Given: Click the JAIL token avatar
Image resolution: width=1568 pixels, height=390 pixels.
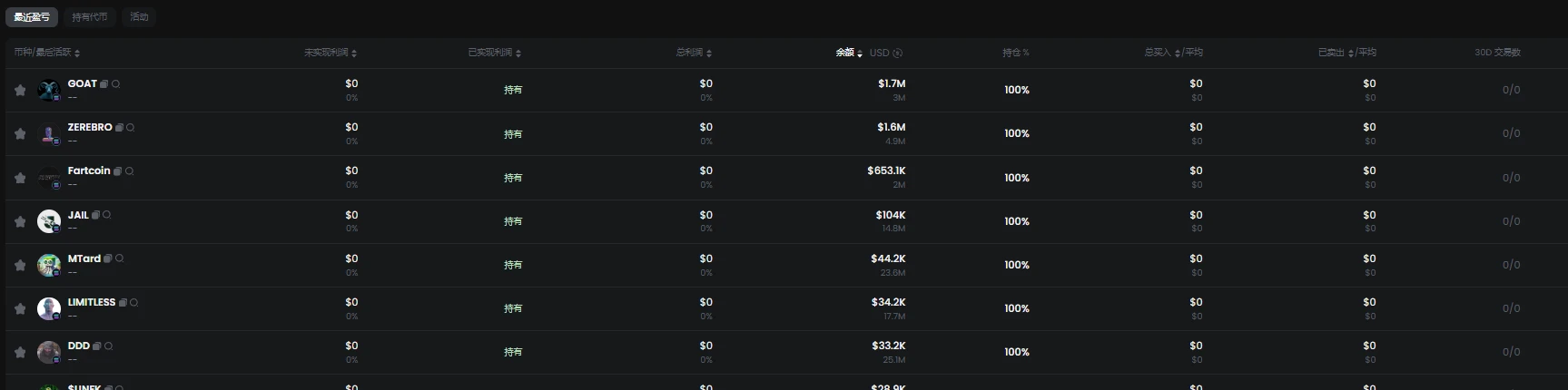Looking at the screenshot, I should click(49, 220).
